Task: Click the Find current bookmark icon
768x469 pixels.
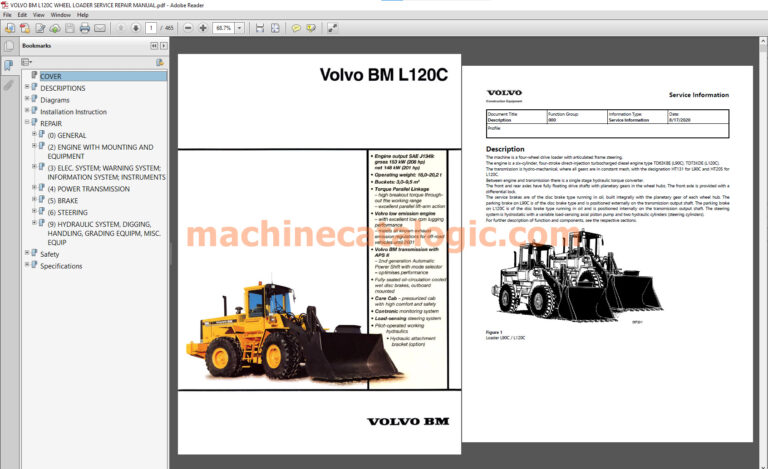Action: click(160, 62)
